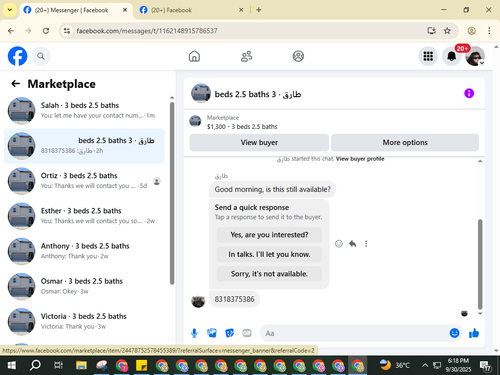Click 'Good morning, is this still available?' message
This screenshot has width=500, height=375.
tap(273, 189)
